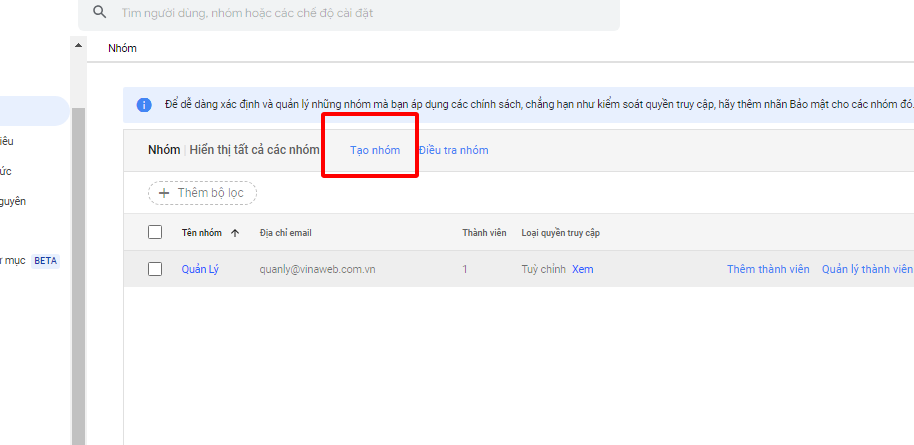The height and width of the screenshot is (445, 914).
Task: Click the Tạo nhóm link
Action: pyautogui.click(x=375, y=150)
